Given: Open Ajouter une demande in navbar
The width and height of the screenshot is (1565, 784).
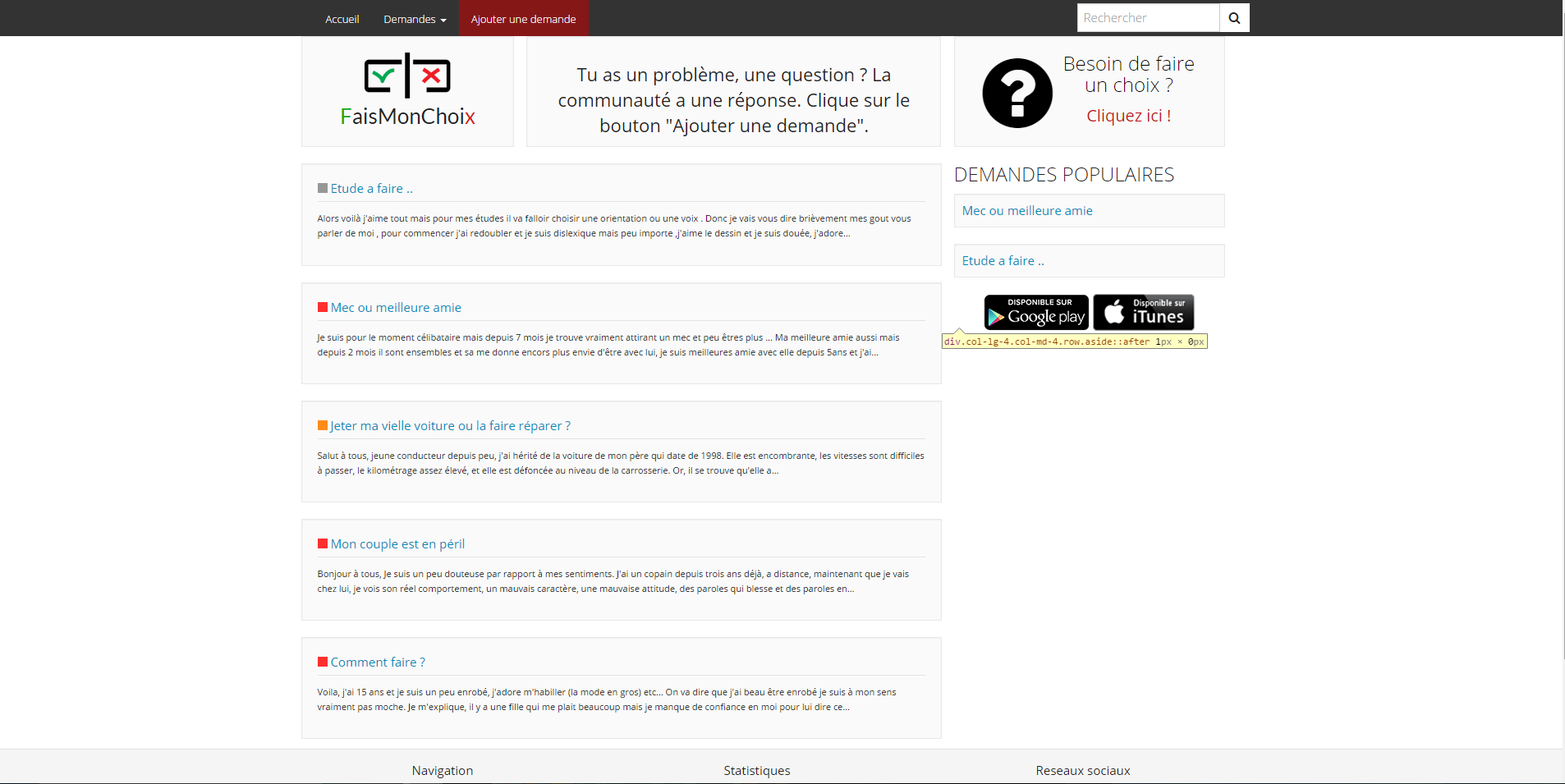Looking at the screenshot, I should [x=523, y=19].
